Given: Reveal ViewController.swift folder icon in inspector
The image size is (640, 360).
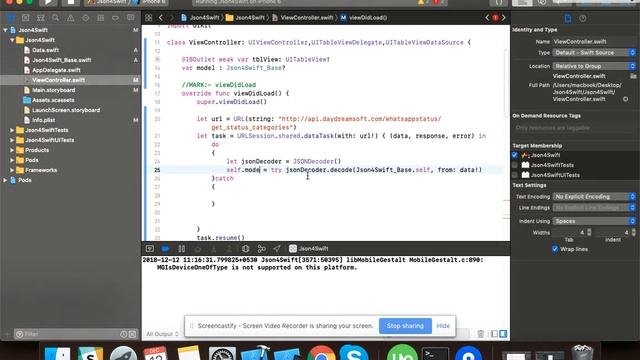Looking at the screenshot, I should click(x=633, y=76).
